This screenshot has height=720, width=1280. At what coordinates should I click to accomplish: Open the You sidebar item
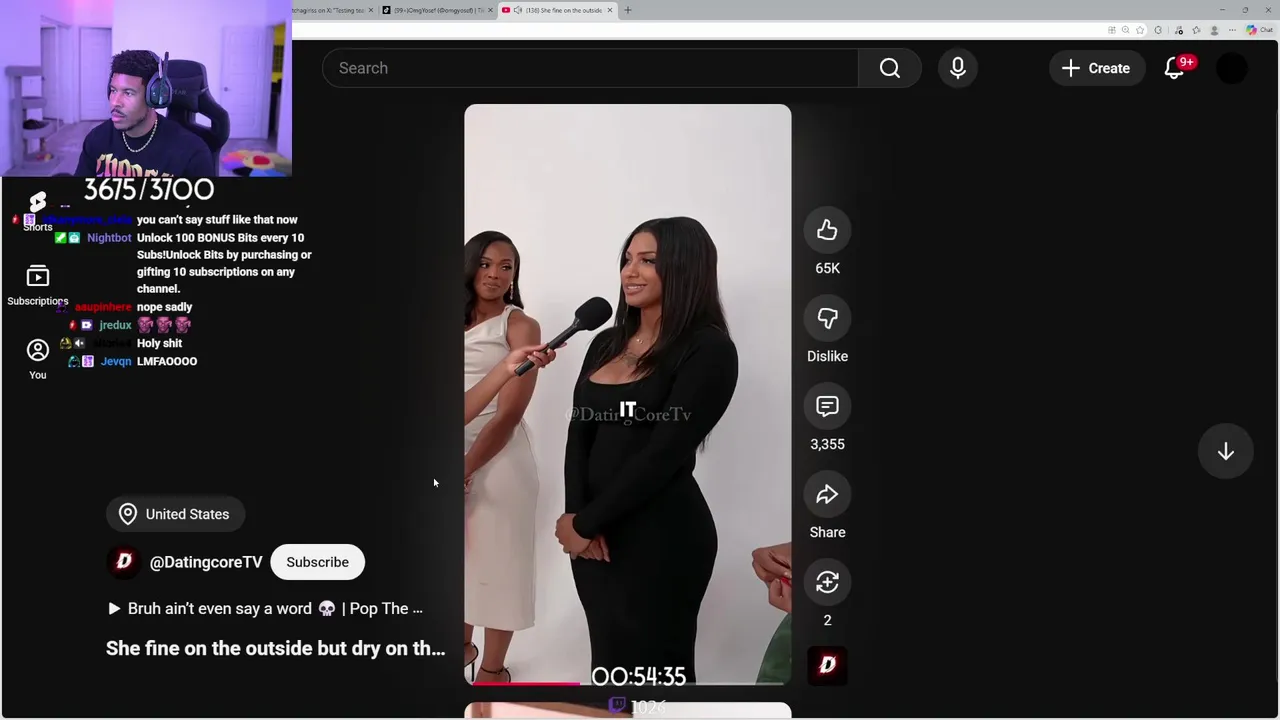pyautogui.click(x=37, y=359)
